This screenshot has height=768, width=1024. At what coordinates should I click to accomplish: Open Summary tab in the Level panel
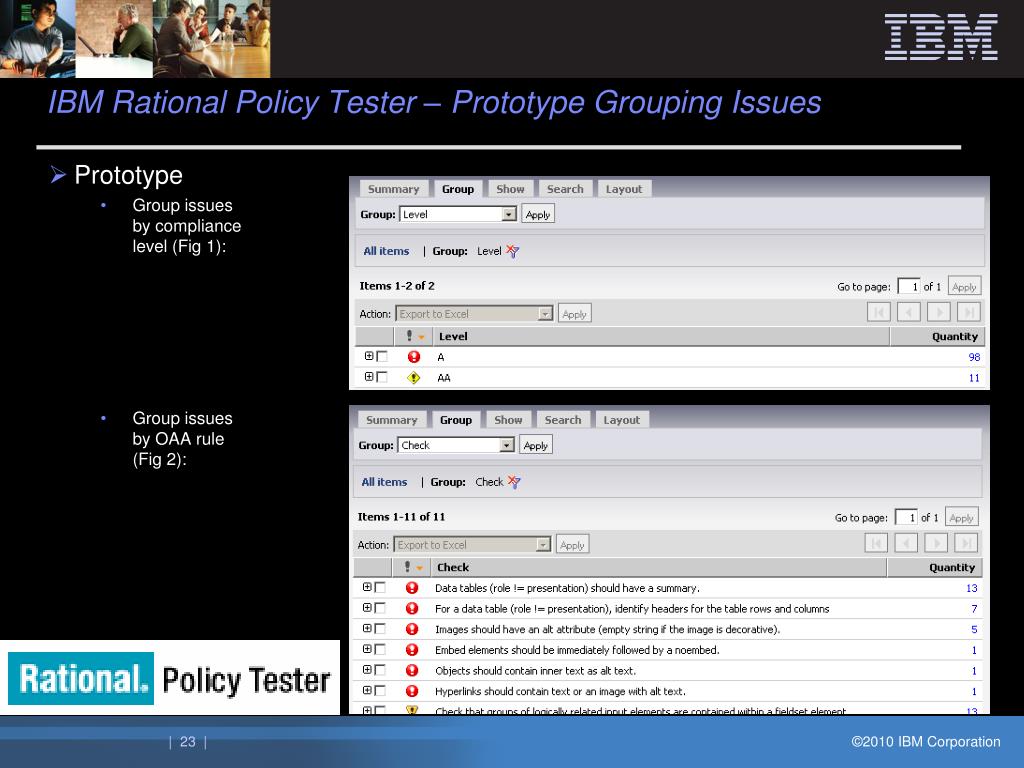[394, 189]
